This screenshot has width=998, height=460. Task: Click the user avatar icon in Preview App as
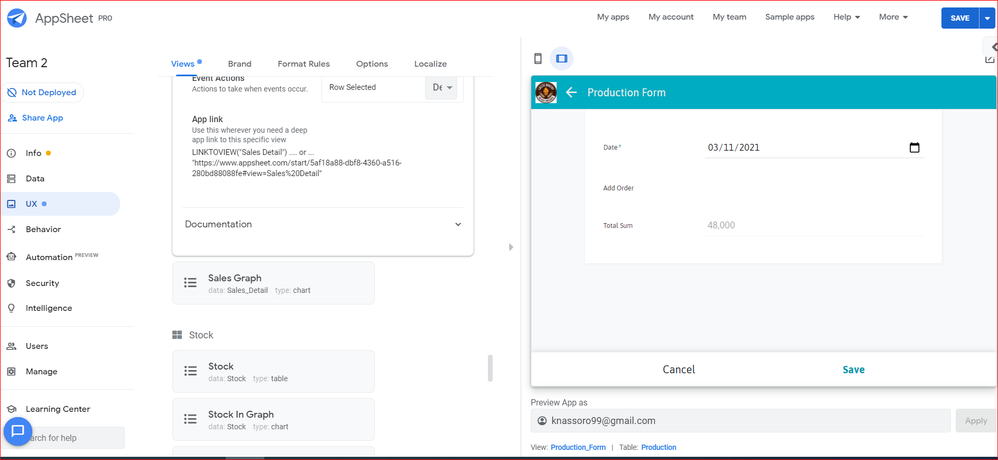coord(542,421)
